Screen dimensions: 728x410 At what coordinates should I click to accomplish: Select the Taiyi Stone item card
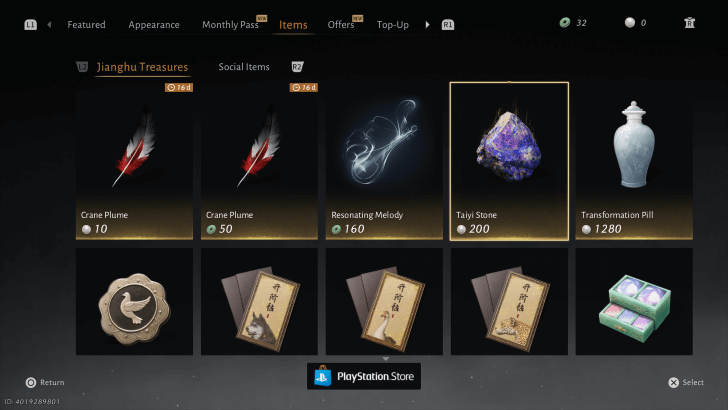[509, 161]
